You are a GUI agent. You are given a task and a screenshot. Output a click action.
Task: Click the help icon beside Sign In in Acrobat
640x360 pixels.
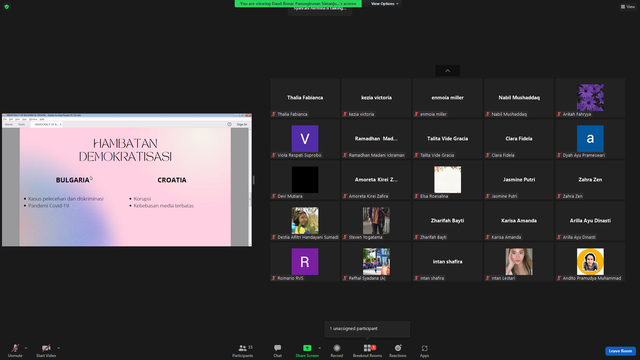229,124
